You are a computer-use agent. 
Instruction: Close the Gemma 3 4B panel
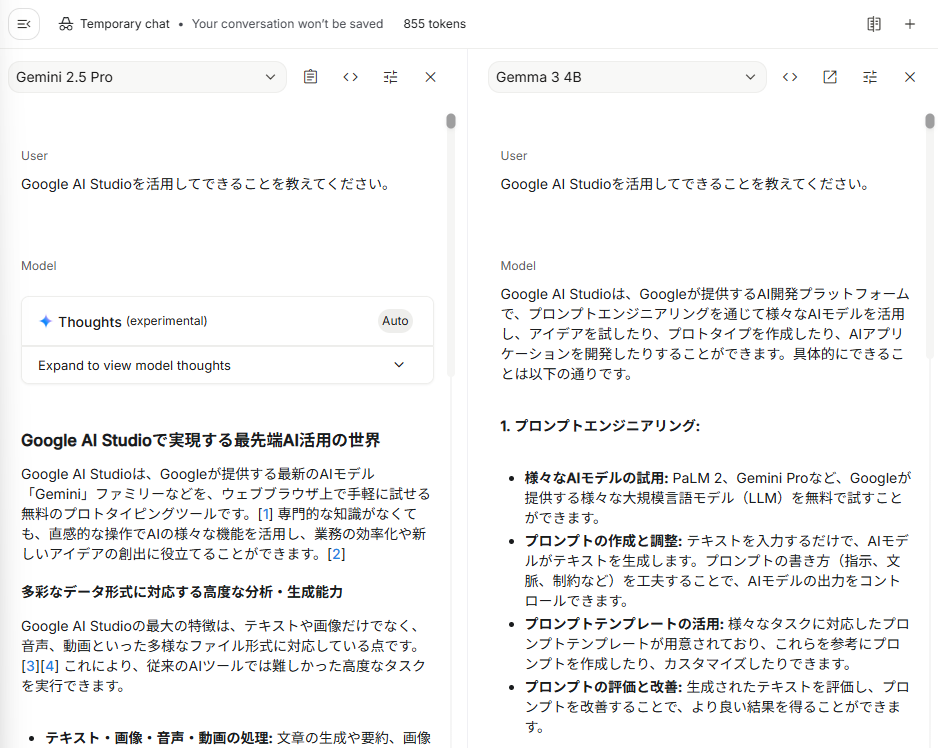910,77
